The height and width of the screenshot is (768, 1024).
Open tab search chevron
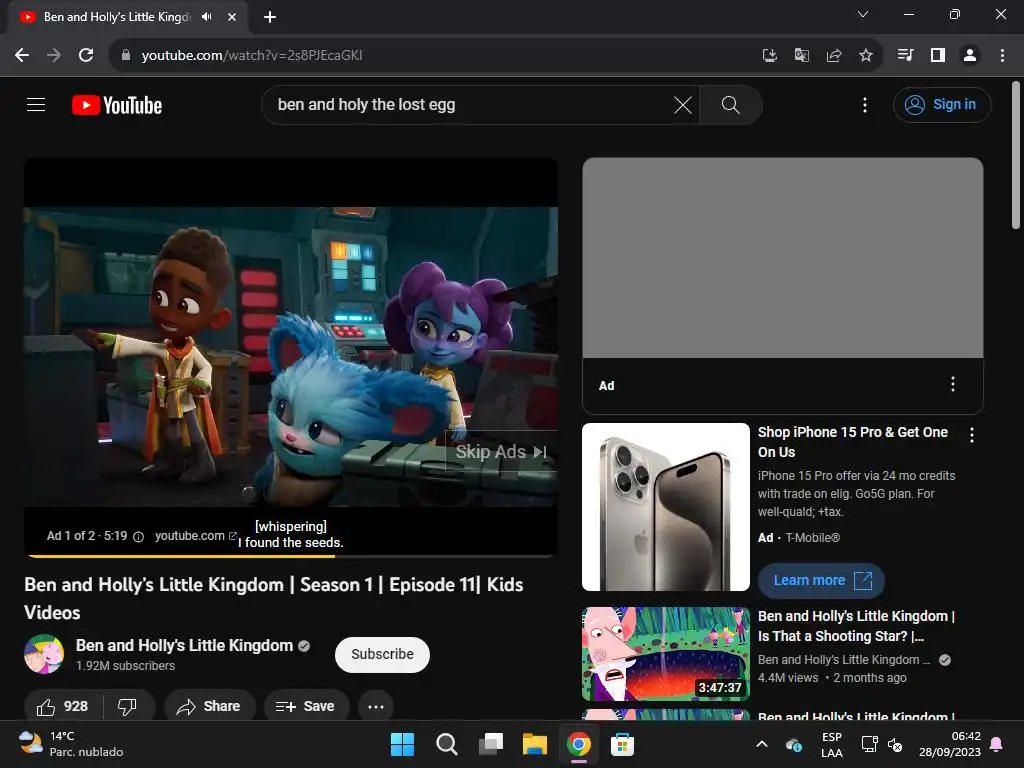863,14
